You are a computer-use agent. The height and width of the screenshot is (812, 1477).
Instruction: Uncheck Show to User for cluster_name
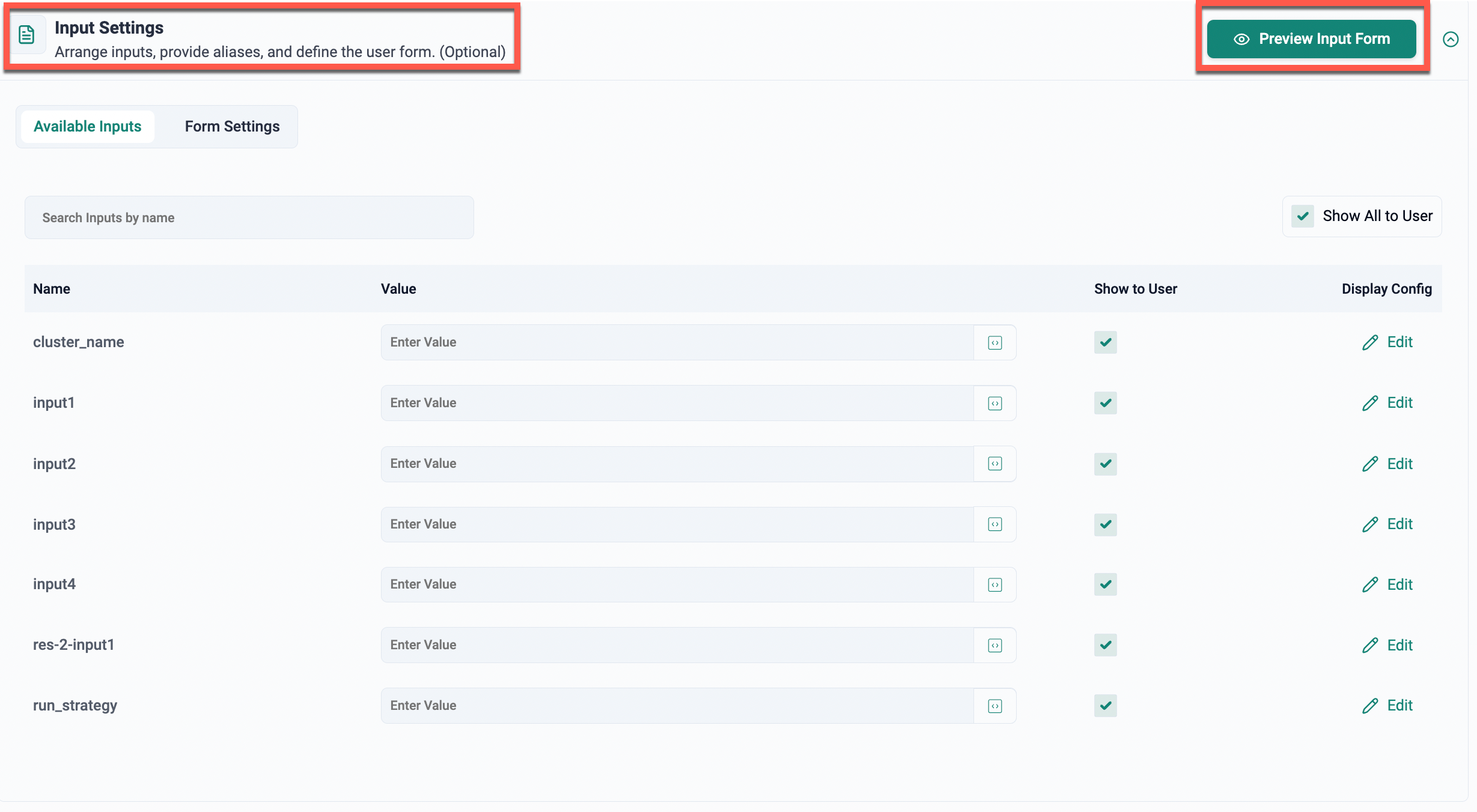point(1105,342)
